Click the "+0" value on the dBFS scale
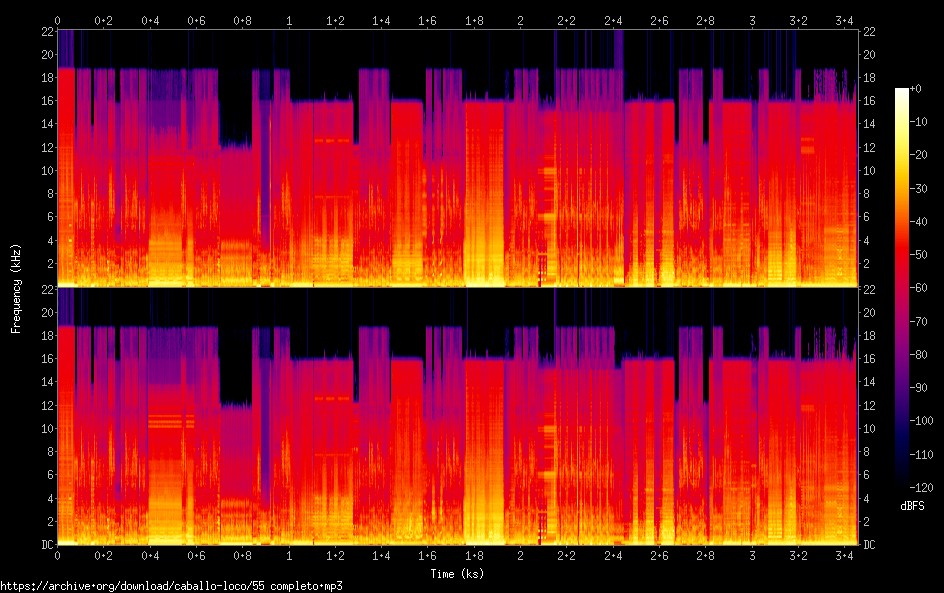This screenshot has width=944, height=593. [915, 88]
